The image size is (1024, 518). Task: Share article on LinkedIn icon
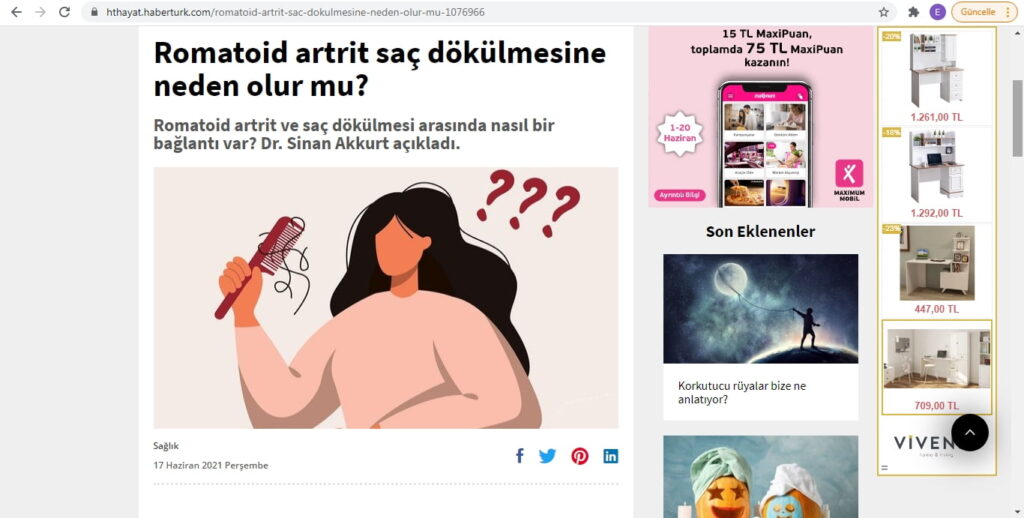[611, 456]
